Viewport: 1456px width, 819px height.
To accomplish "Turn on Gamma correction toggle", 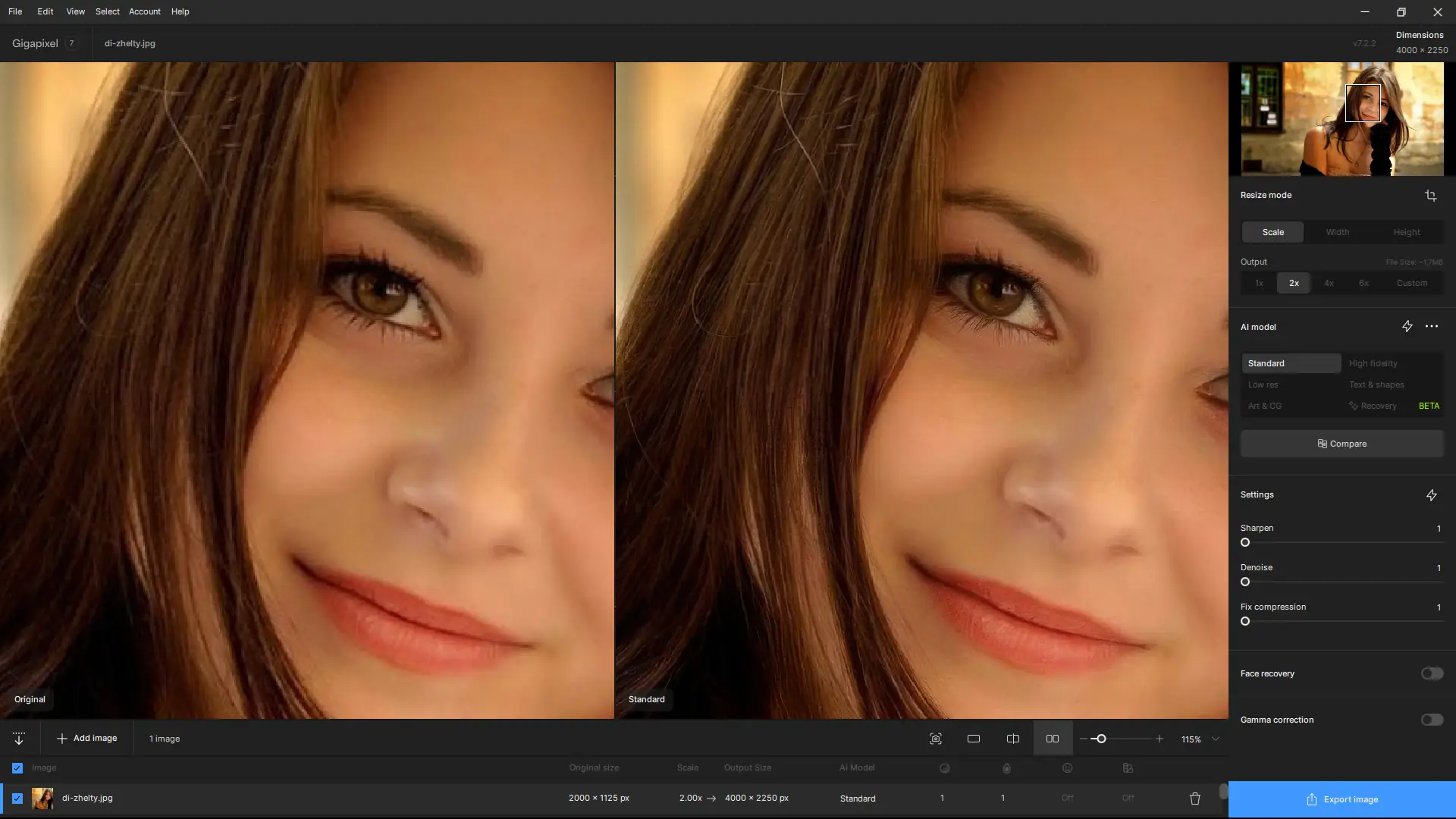I will point(1432,720).
